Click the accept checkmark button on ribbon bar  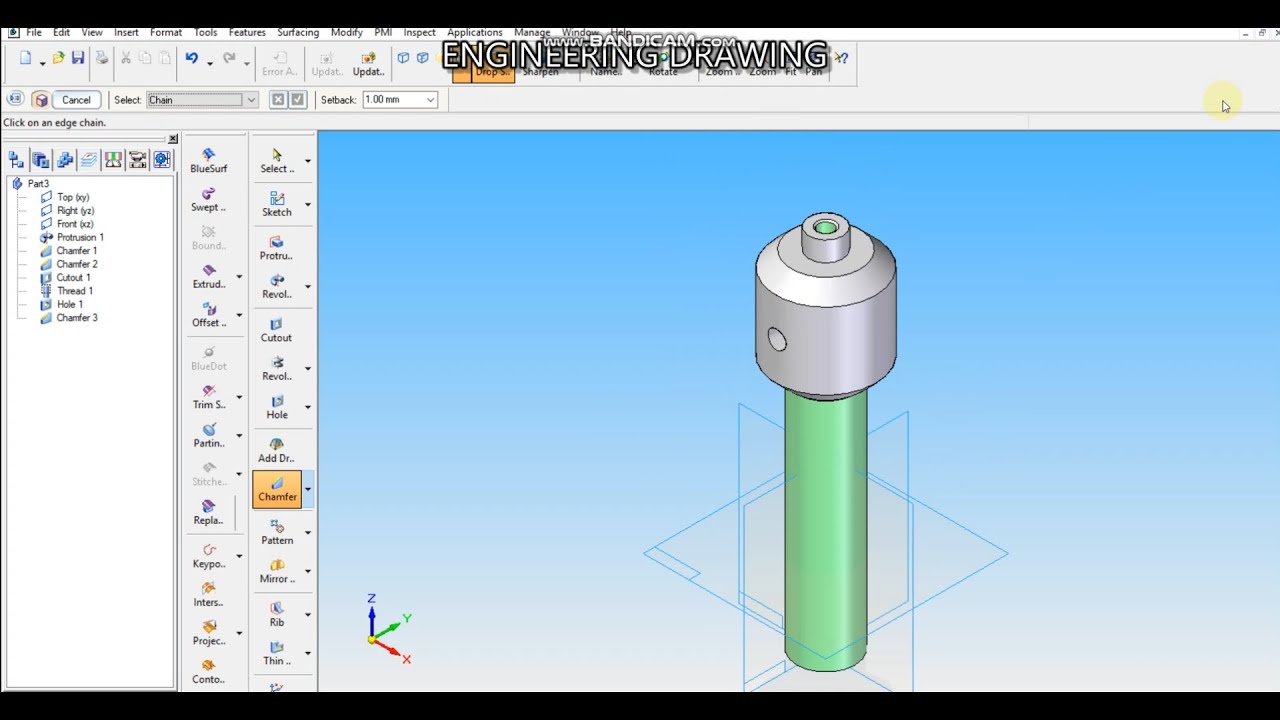pos(297,99)
